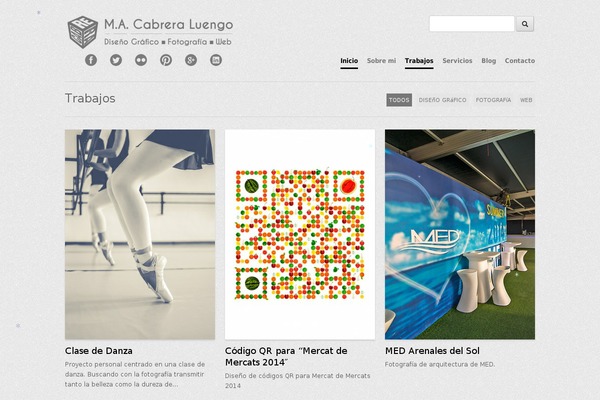Click 'Fotografía de arquitectura de MED.' text
Screen dimensions: 600x400
(440, 365)
